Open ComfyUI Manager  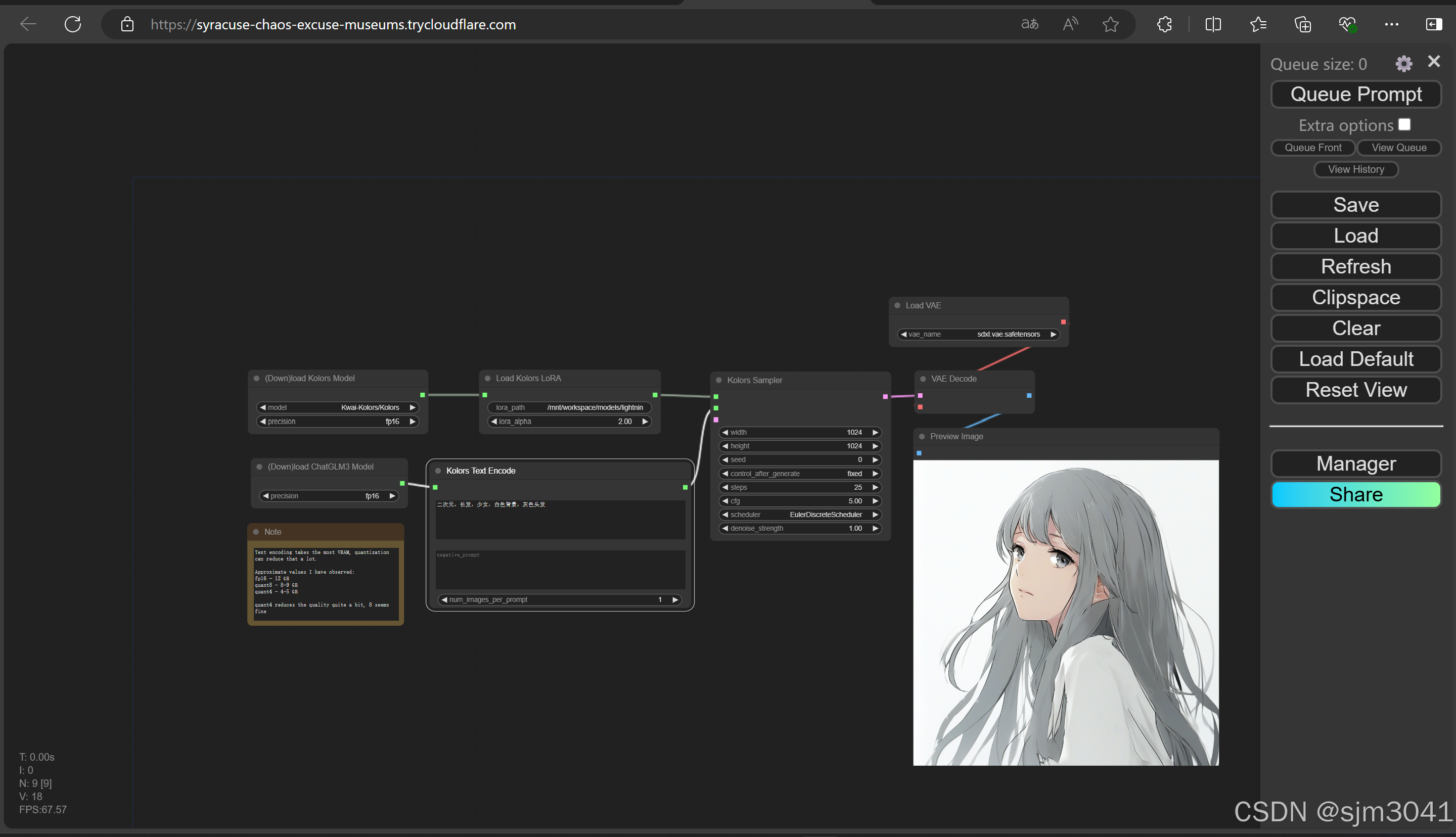[1356, 463]
